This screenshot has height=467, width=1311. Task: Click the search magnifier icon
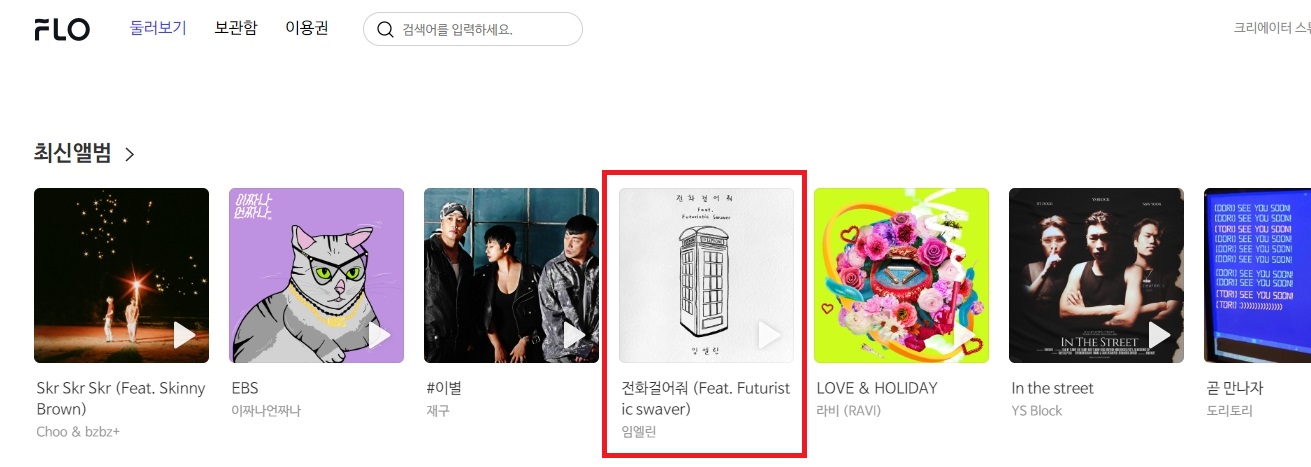tap(385, 29)
